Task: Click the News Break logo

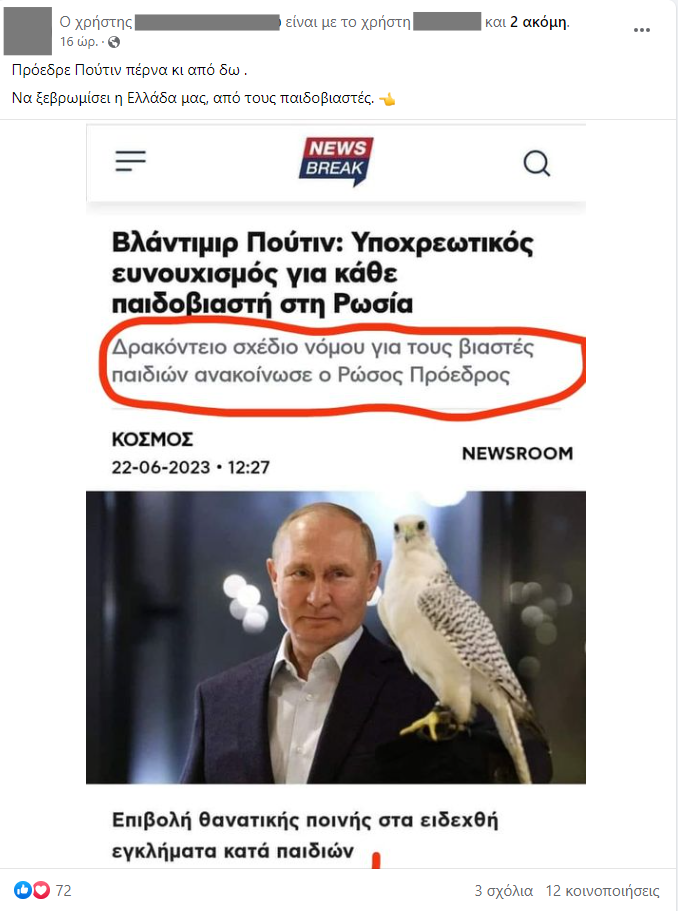Action: click(336, 162)
